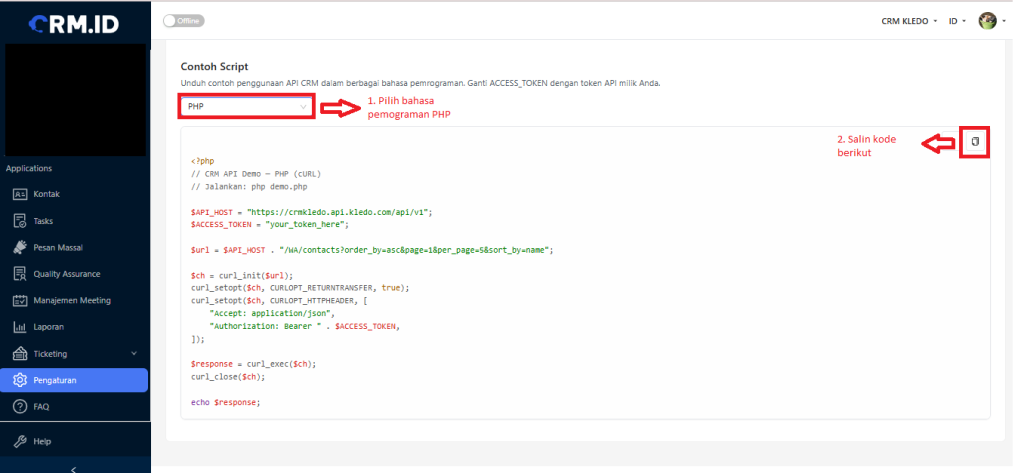Click the Laporan bar chart icon
The height and width of the screenshot is (473, 1024).
20,327
